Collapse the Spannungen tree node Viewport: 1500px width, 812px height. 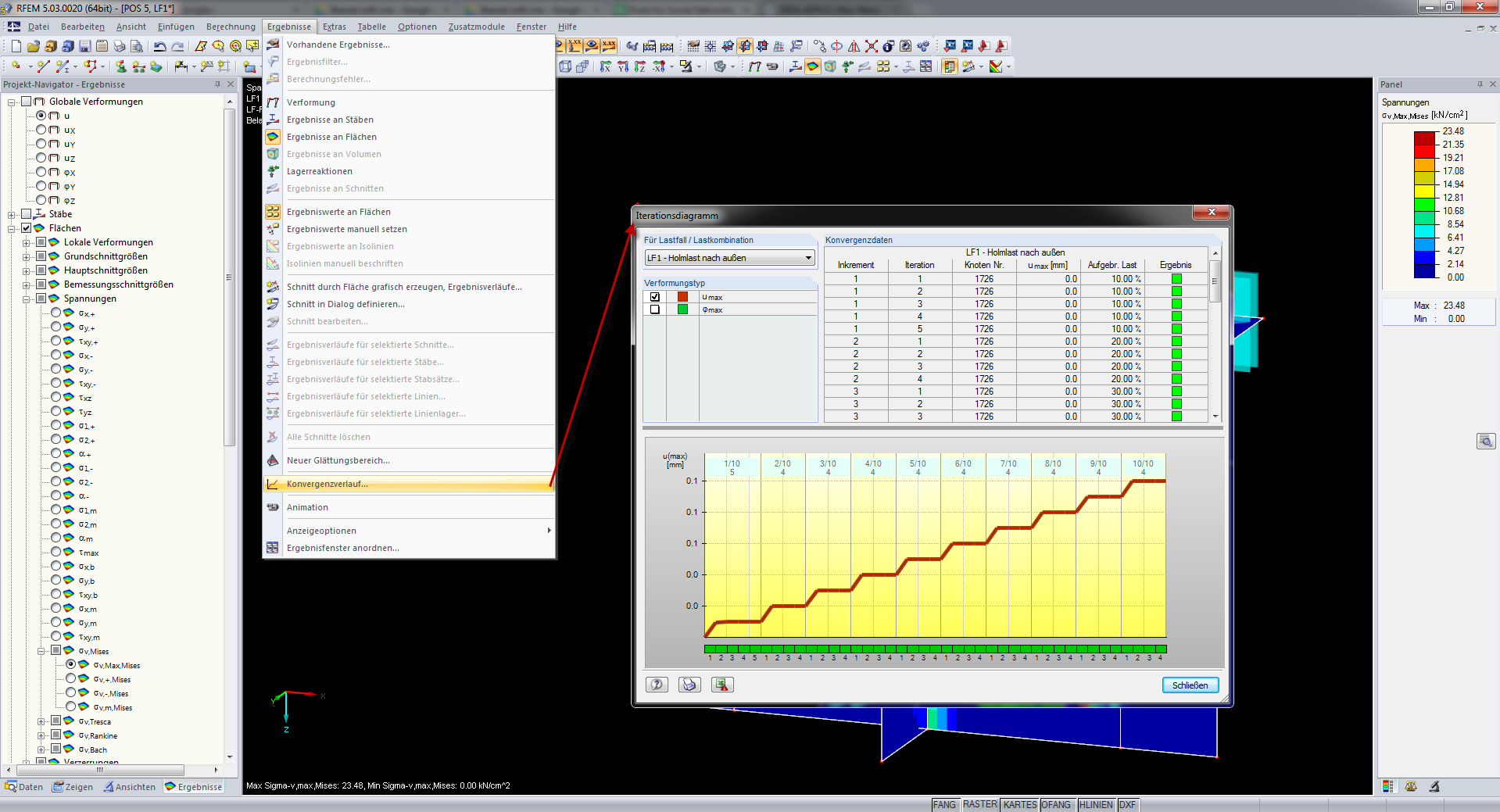pos(27,299)
